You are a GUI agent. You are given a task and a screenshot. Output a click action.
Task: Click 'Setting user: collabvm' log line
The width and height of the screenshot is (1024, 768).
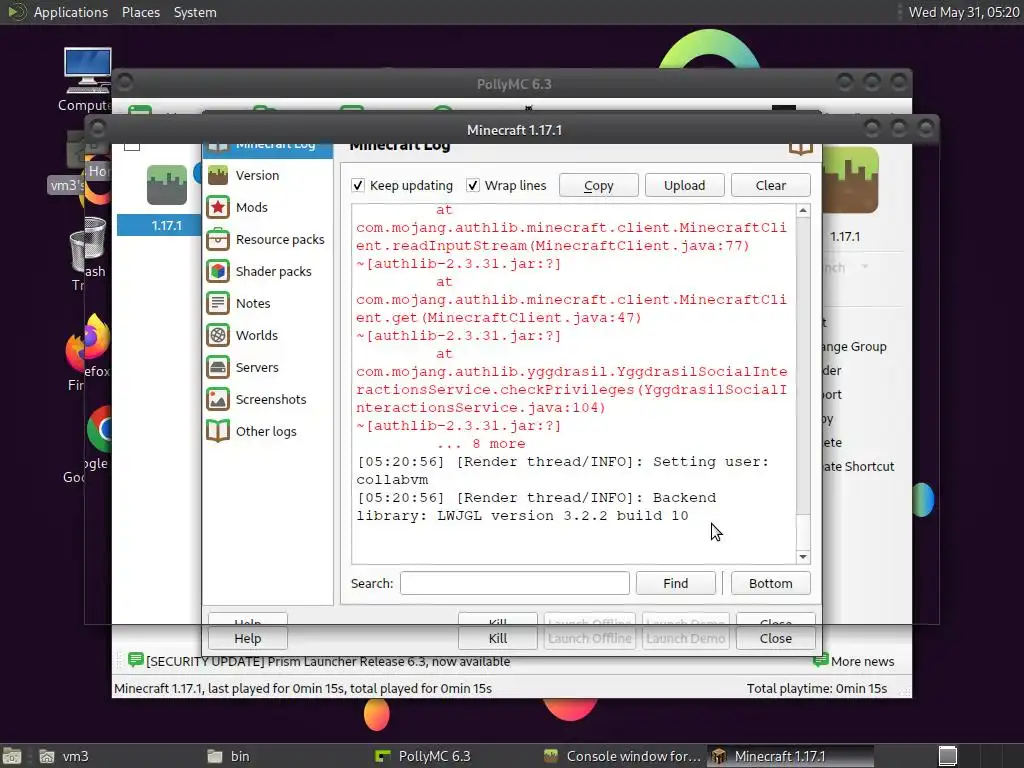(x=563, y=470)
